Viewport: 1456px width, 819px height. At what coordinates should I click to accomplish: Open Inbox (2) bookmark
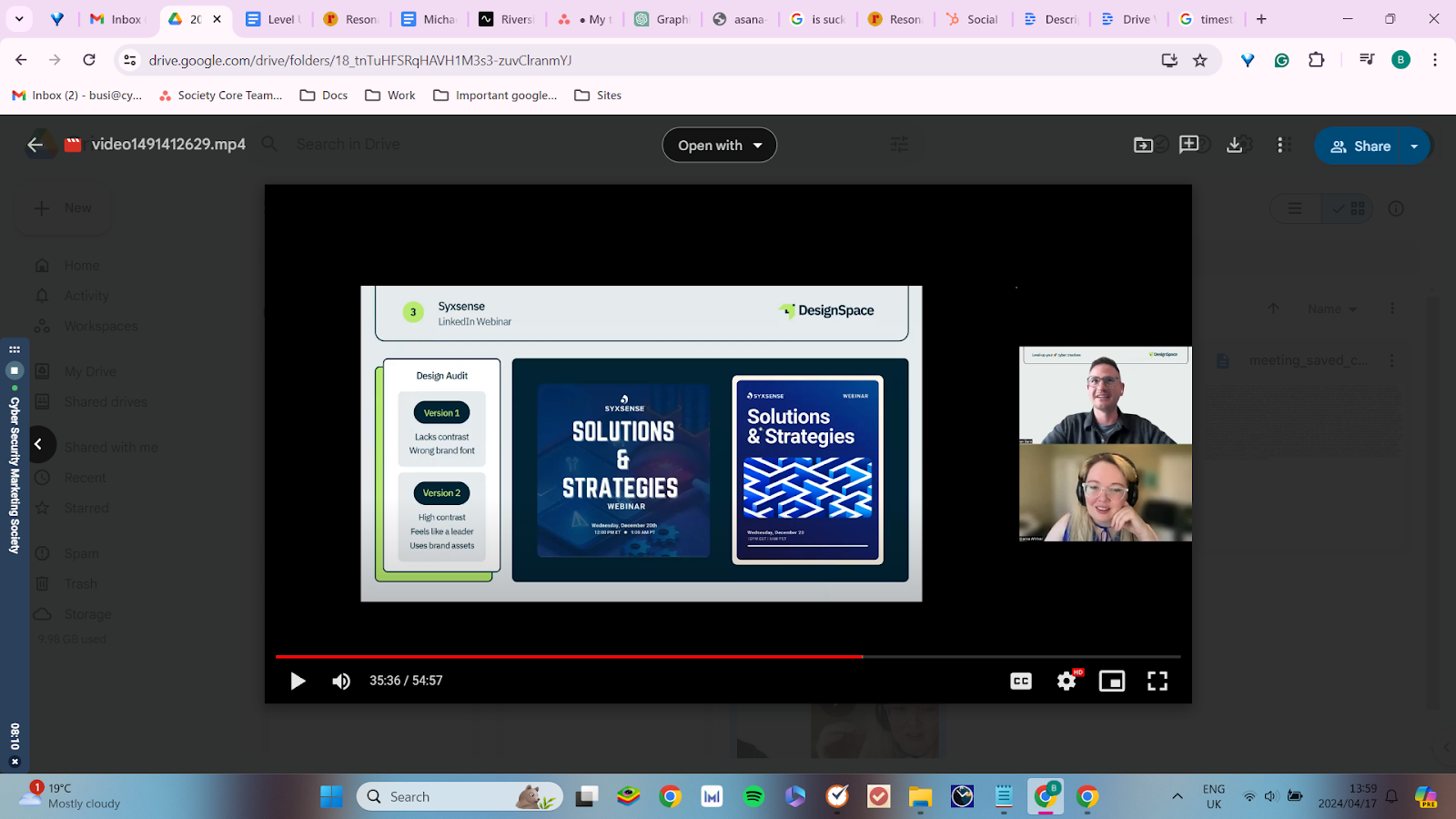pyautogui.click(x=77, y=95)
